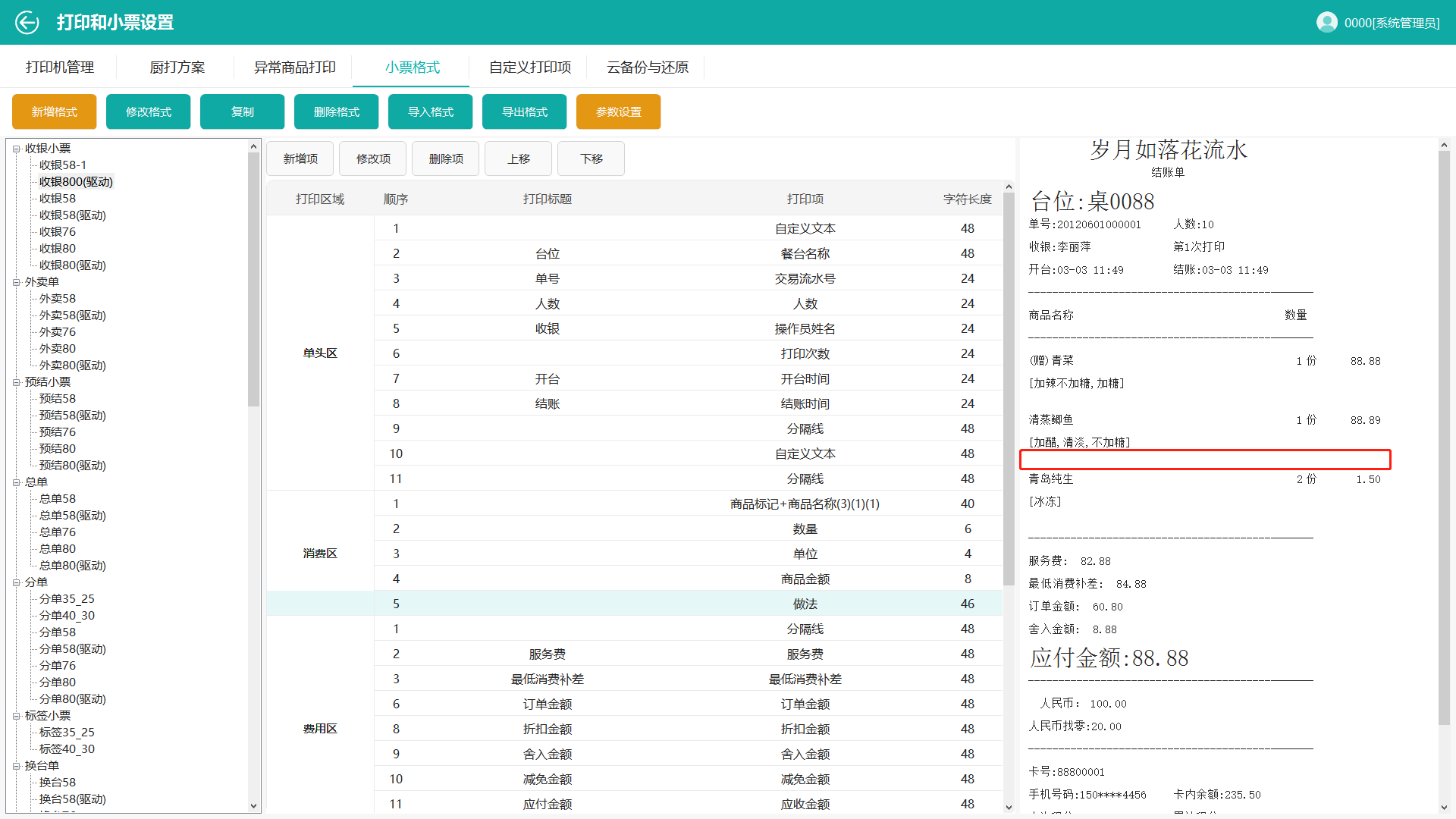Collapse the 标签小票 tree node
This screenshot has width=1456, height=819.
(16, 716)
